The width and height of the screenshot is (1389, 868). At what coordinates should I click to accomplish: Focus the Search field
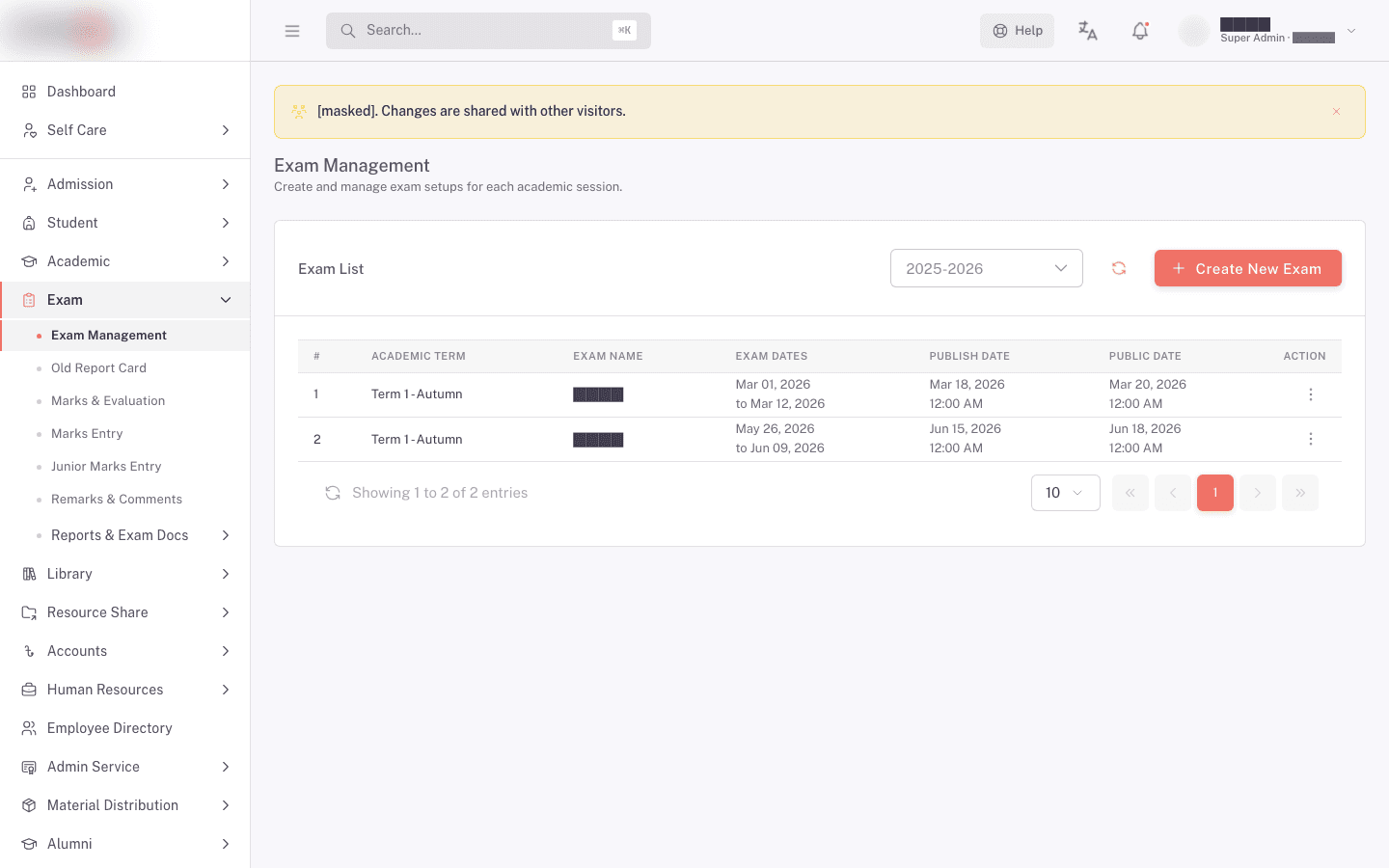click(x=488, y=31)
